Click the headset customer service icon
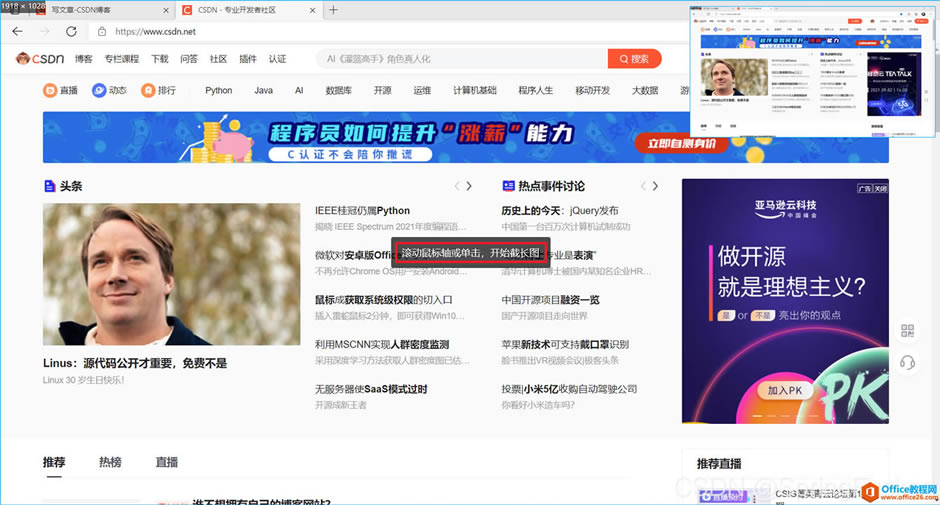The width and height of the screenshot is (940, 505). coord(907,362)
